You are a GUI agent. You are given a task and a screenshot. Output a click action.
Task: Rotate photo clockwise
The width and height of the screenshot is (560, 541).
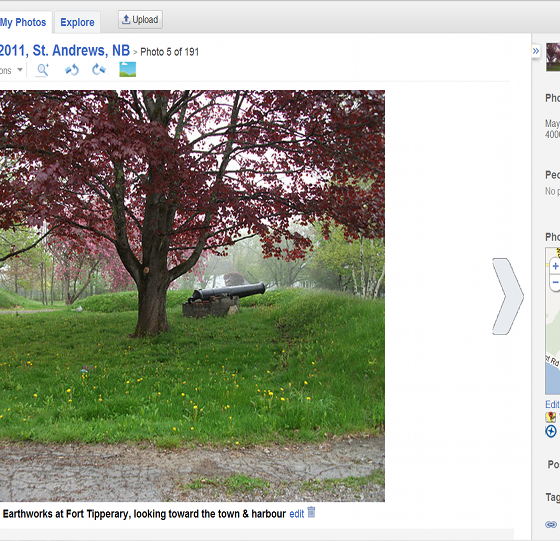click(x=99, y=70)
